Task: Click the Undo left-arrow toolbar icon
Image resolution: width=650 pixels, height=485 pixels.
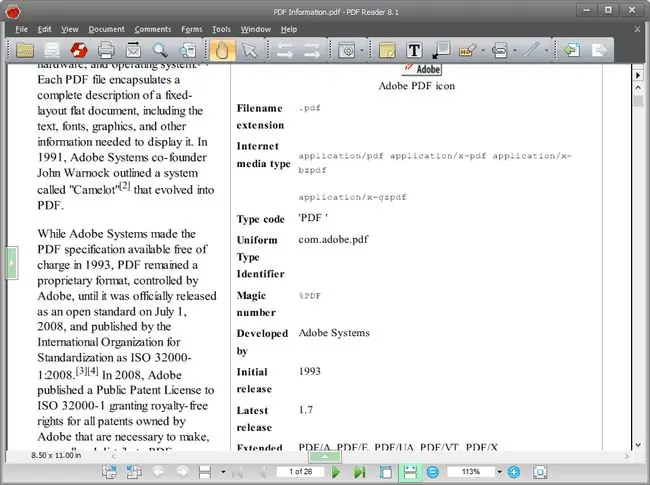Action: [x=284, y=50]
